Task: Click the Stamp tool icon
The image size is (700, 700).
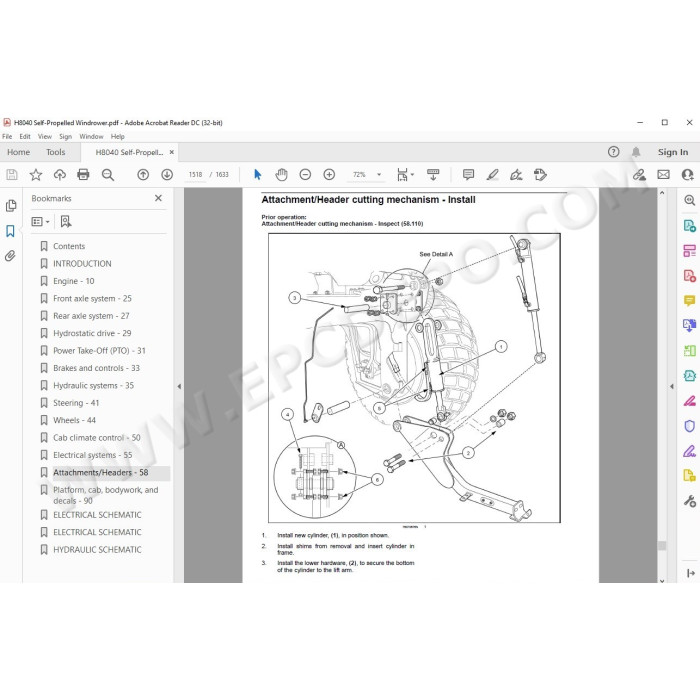Action: coord(540,175)
